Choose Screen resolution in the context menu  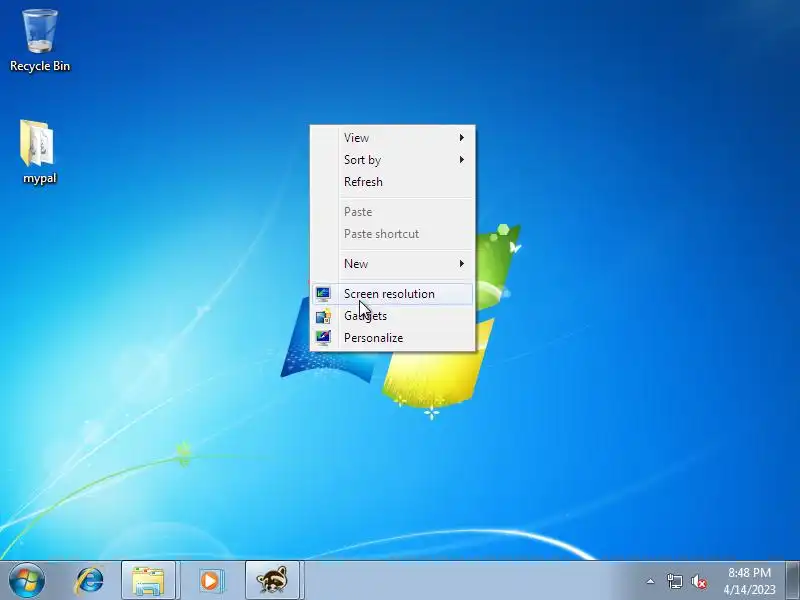coord(392,294)
